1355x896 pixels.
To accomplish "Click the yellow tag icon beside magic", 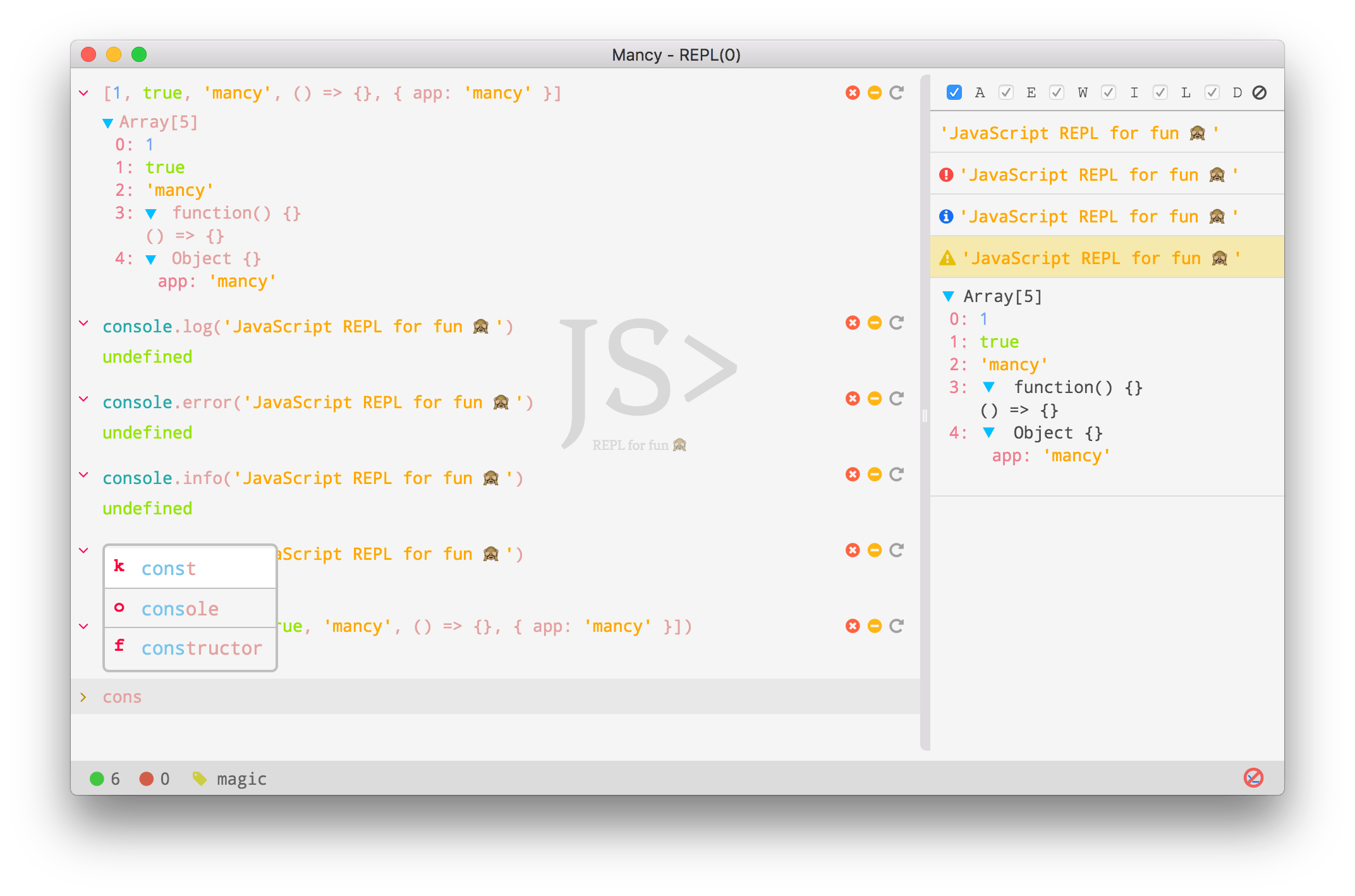I will pos(199,778).
